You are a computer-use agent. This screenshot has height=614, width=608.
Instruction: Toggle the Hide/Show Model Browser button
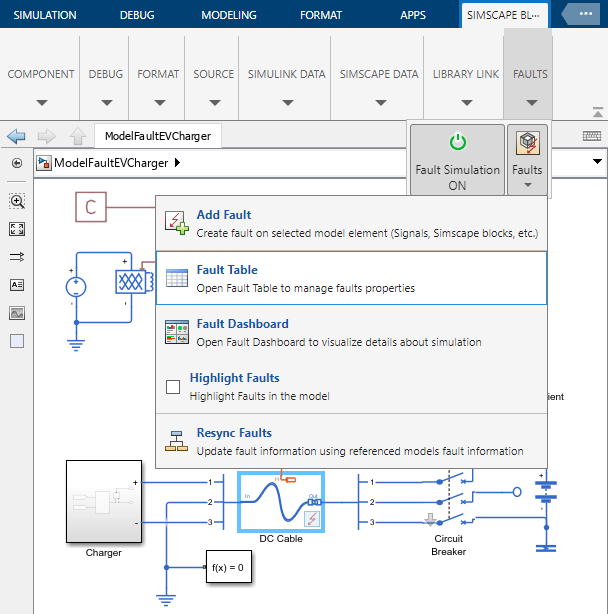(x=17, y=163)
